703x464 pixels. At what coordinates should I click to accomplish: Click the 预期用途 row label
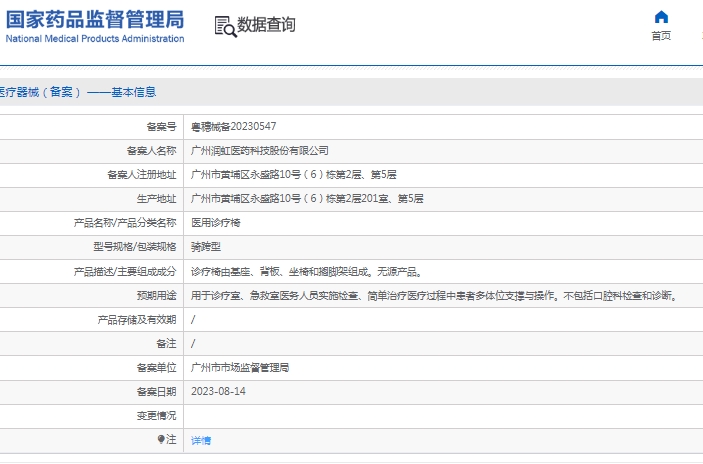pyautogui.click(x=156, y=295)
